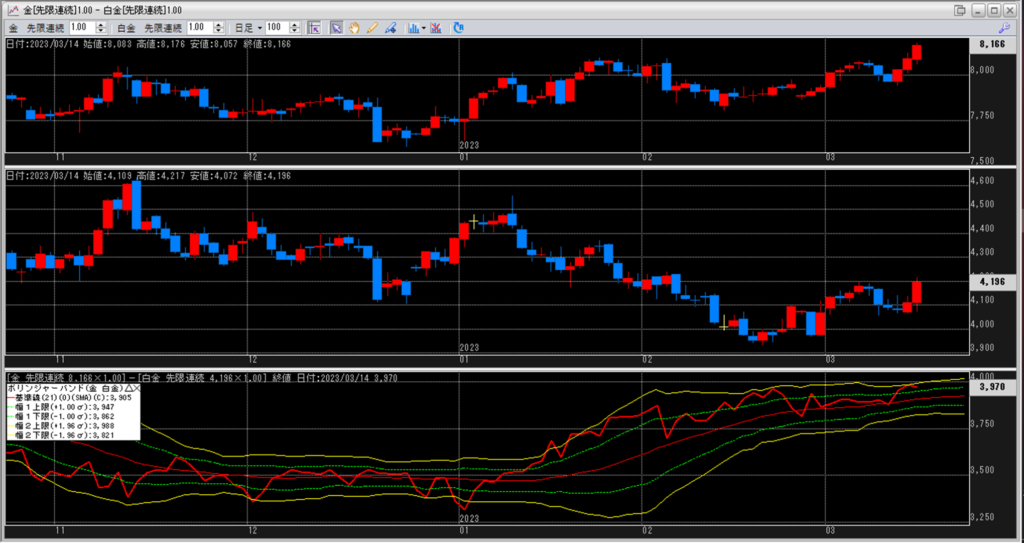
Task: Click the 幅２上限 yellow band legend entry
Action: (60, 426)
